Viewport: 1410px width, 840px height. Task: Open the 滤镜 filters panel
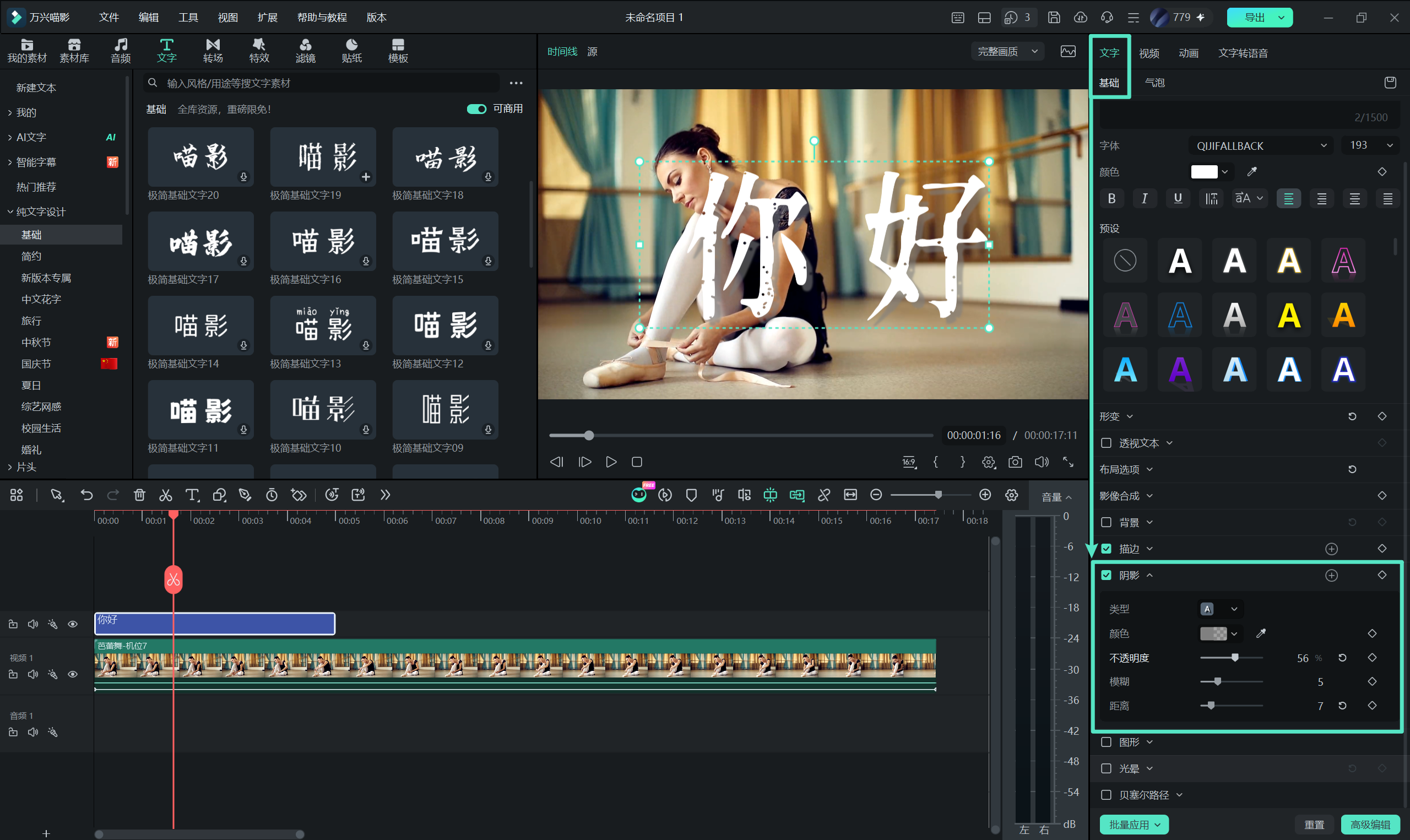tap(305, 51)
